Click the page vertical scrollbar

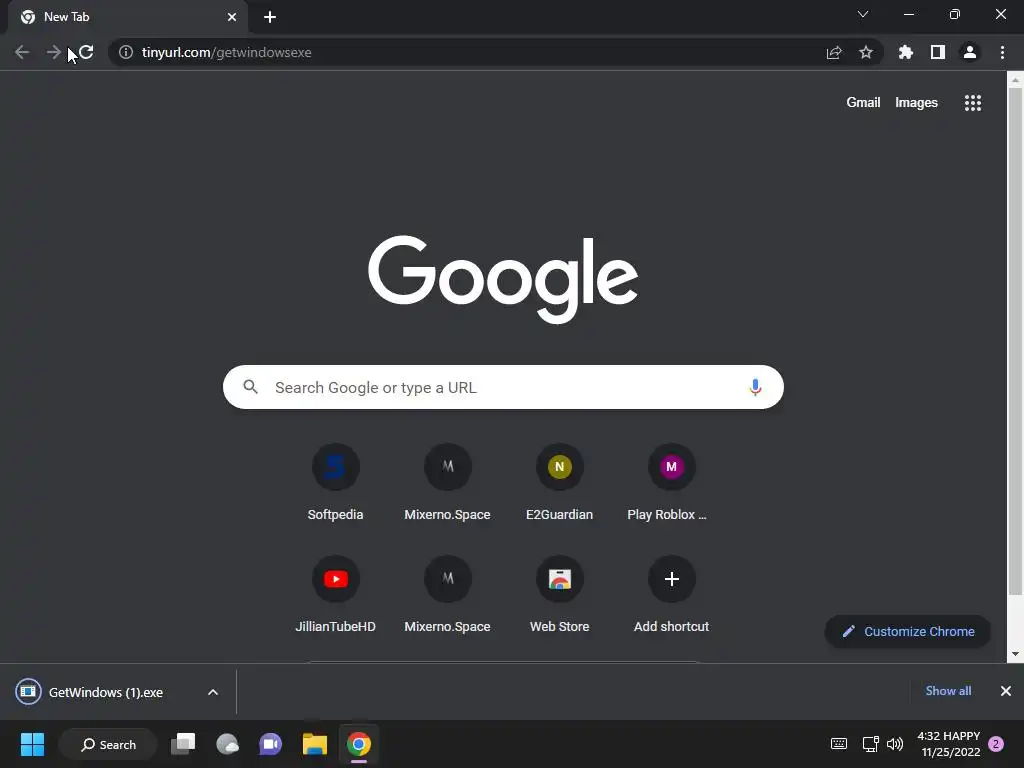1015,340
